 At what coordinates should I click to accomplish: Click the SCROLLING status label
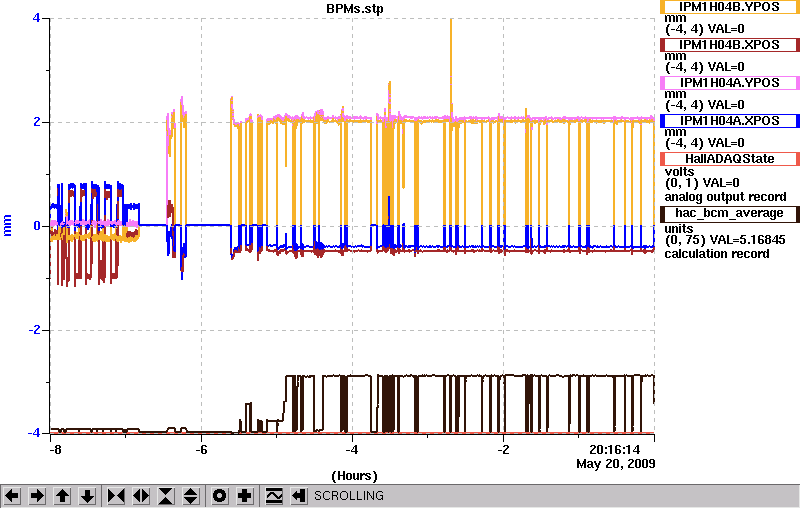(x=349, y=496)
